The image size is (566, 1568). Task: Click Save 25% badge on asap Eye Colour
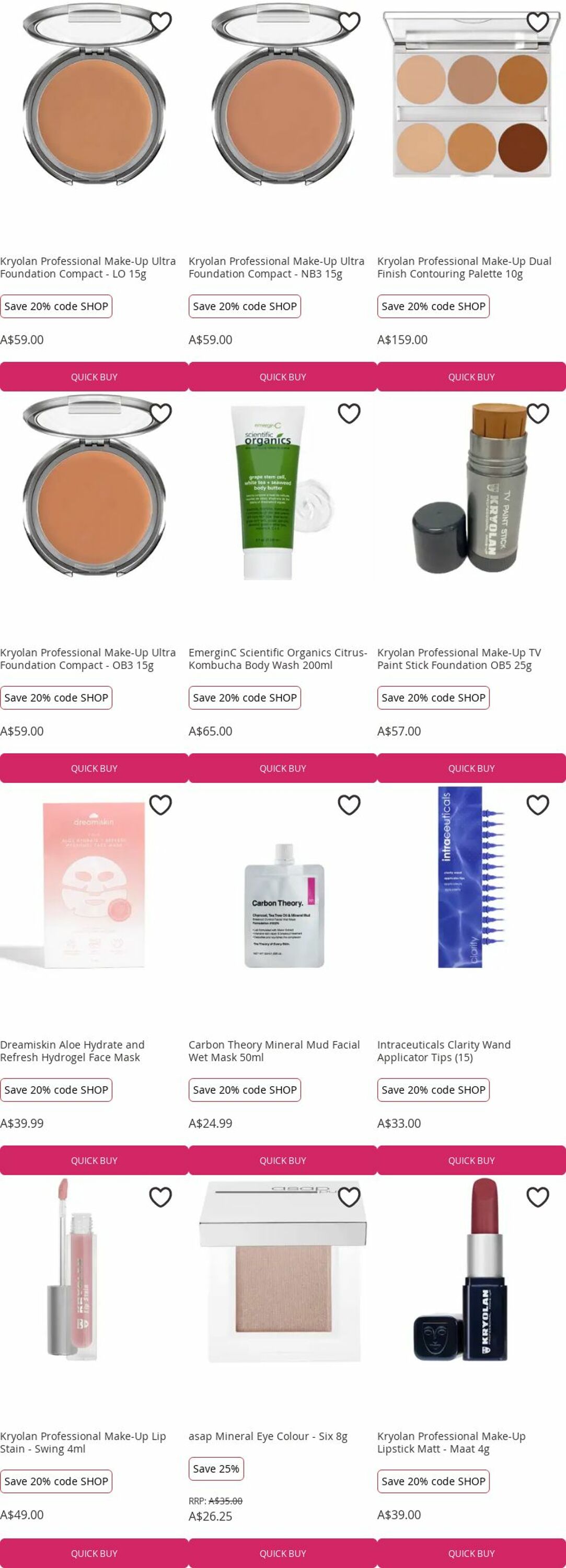pyautogui.click(x=216, y=1469)
